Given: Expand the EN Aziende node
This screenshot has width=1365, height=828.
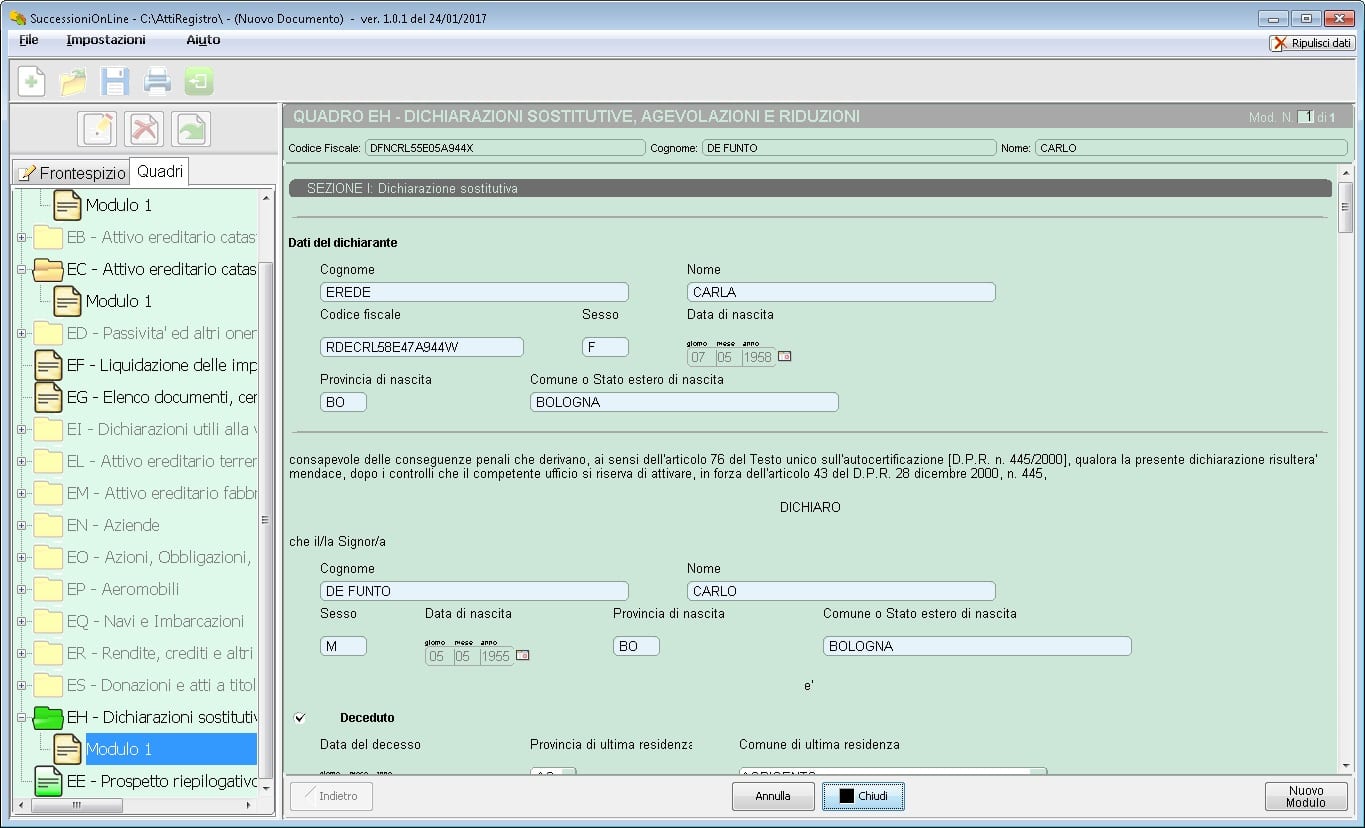Looking at the screenshot, I should (x=22, y=526).
